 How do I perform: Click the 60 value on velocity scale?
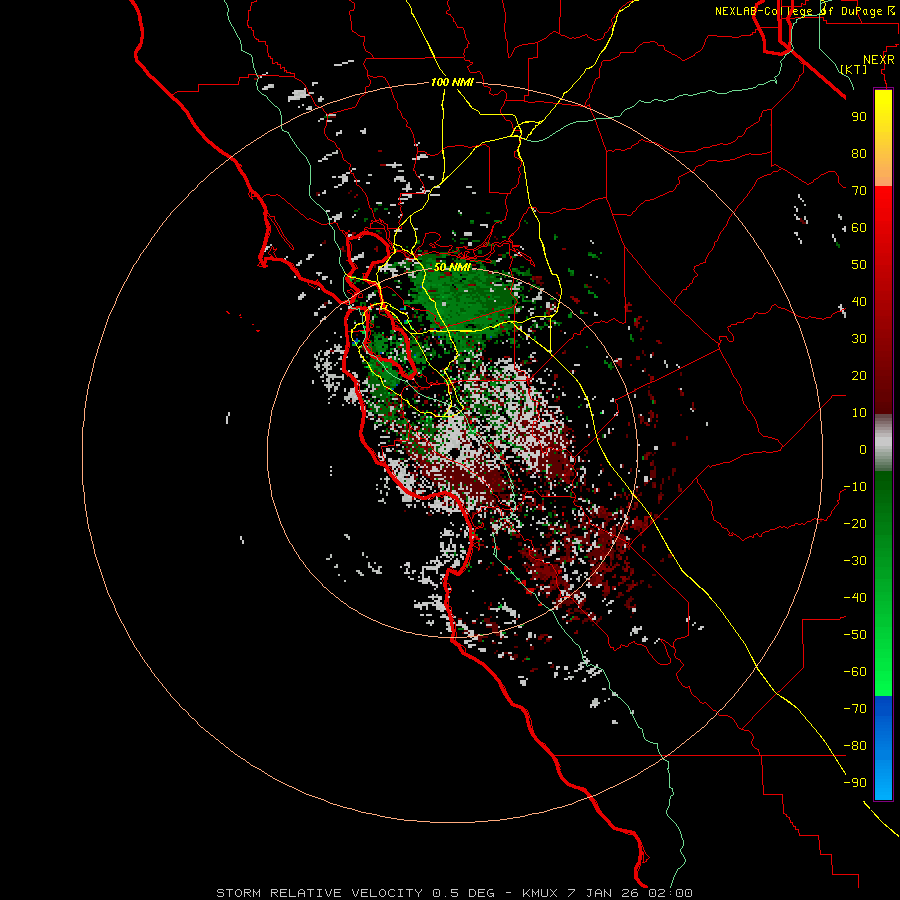(x=859, y=227)
